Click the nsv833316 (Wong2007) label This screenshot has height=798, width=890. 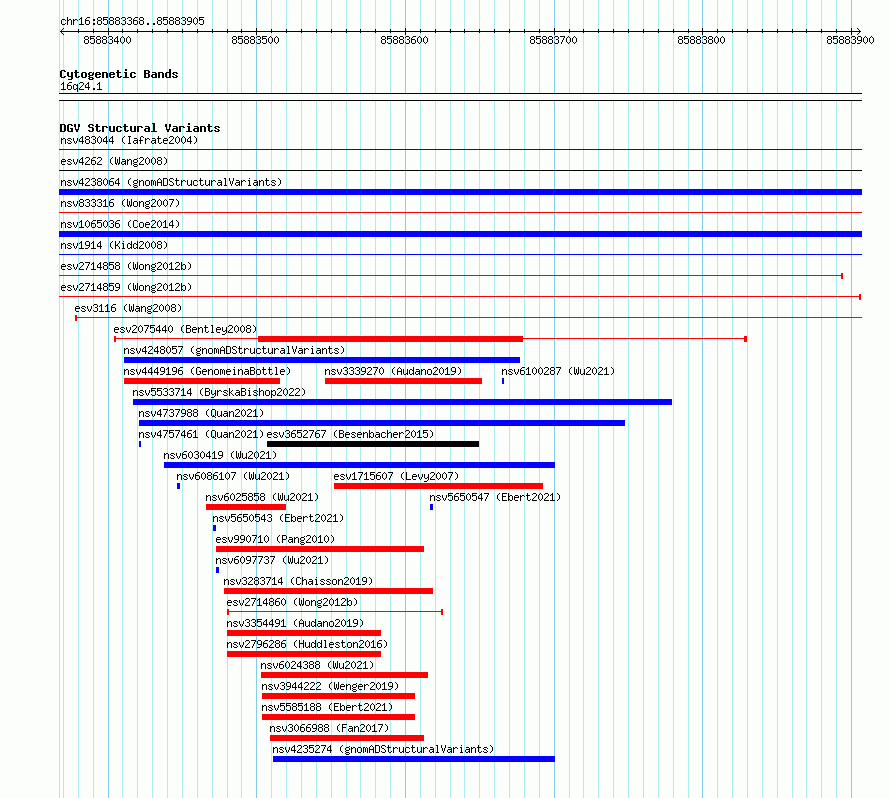click(x=120, y=203)
